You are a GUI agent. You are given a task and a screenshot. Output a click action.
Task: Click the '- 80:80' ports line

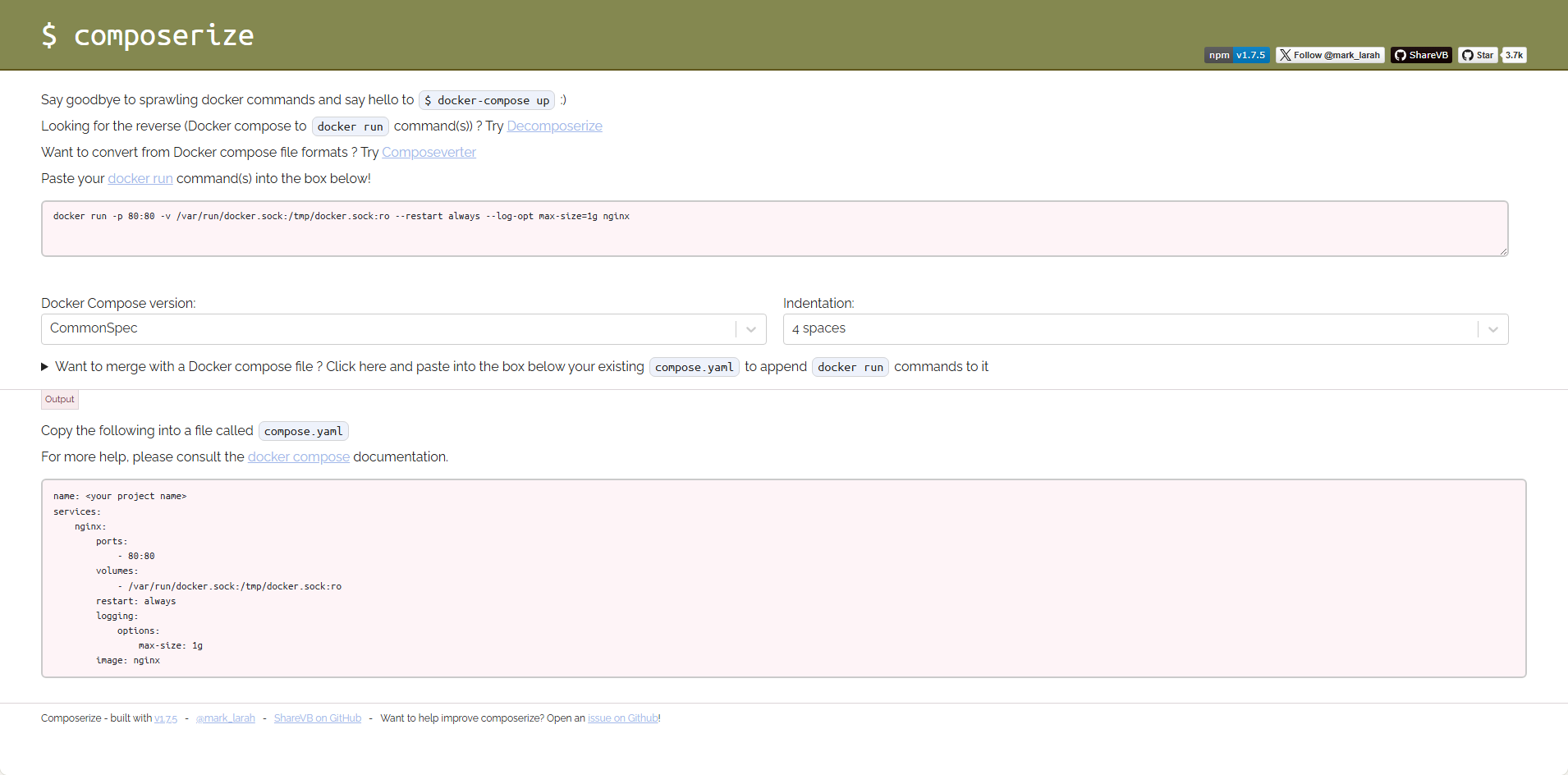click(x=136, y=557)
